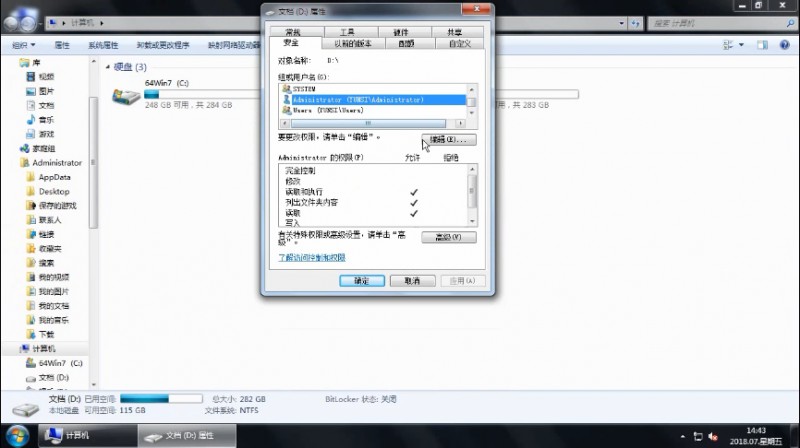Click the help question mark icon
The image size is (800, 448).
pyautogui.click(x=785, y=45)
